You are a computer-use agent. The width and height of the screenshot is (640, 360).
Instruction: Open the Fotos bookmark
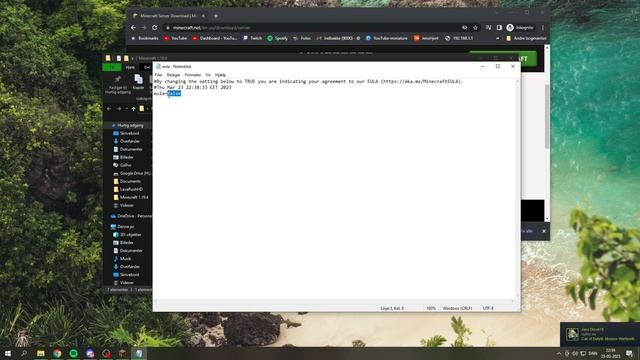tap(302, 38)
